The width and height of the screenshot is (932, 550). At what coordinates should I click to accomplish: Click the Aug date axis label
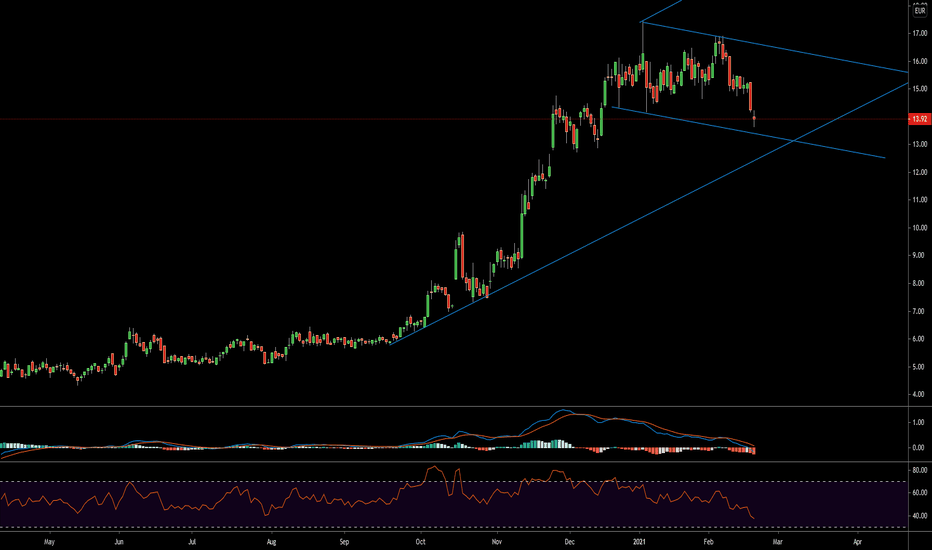(x=272, y=542)
